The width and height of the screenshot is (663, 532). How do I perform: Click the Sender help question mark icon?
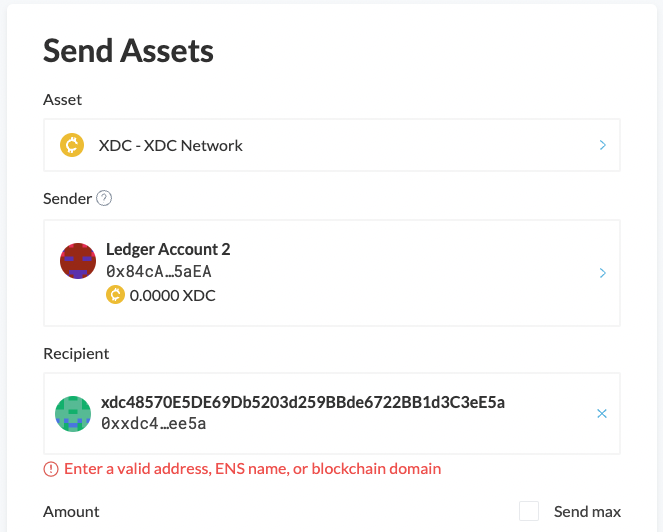click(x=103, y=199)
